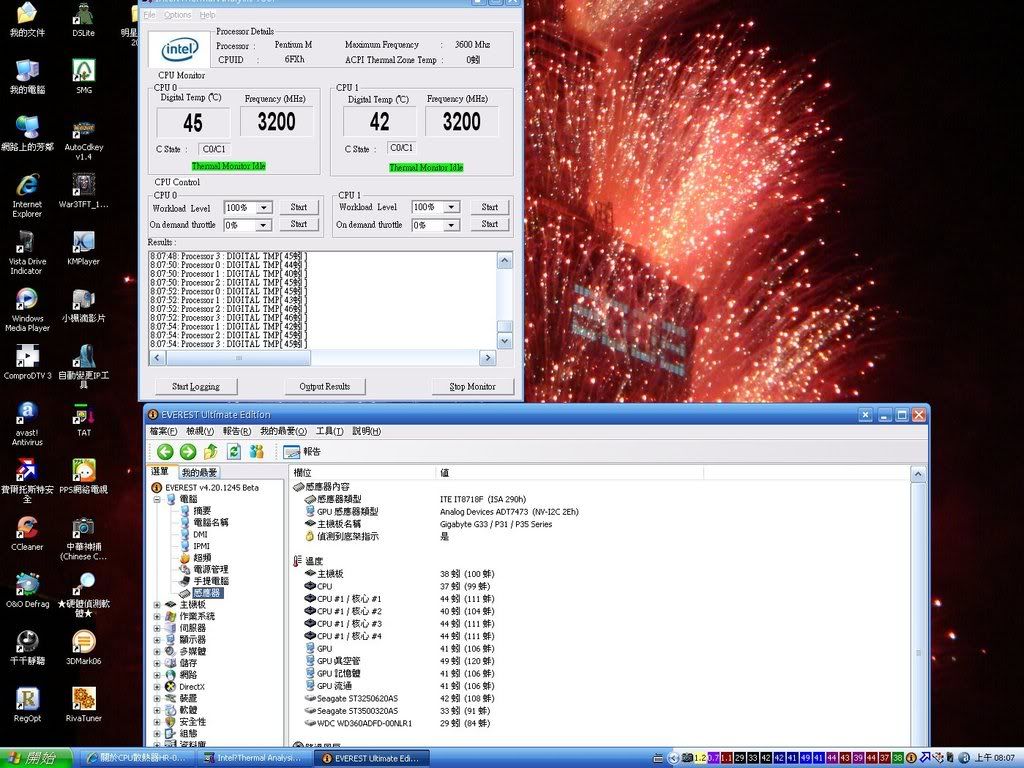
Task: Open the KMPlayer desktop icon
Action: (84, 242)
